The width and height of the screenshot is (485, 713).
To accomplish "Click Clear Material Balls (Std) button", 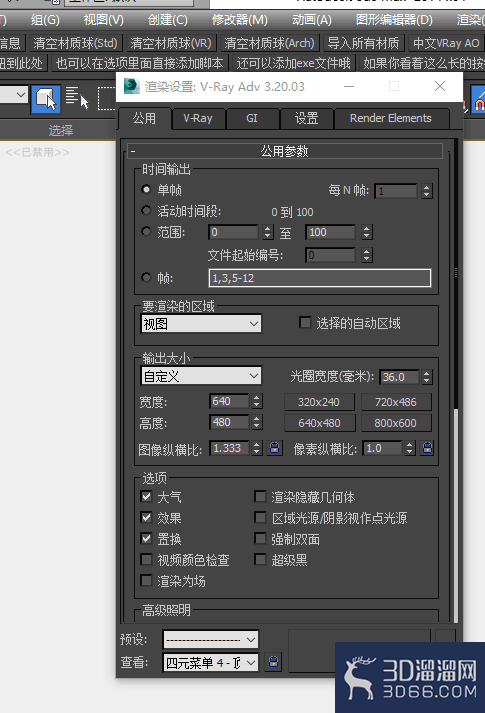I will coord(75,43).
